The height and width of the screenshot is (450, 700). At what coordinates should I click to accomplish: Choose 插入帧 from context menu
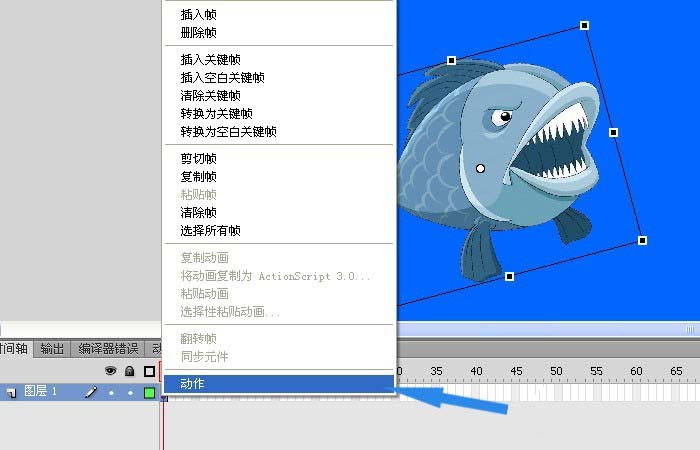pyautogui.click(x=279, y=15)
